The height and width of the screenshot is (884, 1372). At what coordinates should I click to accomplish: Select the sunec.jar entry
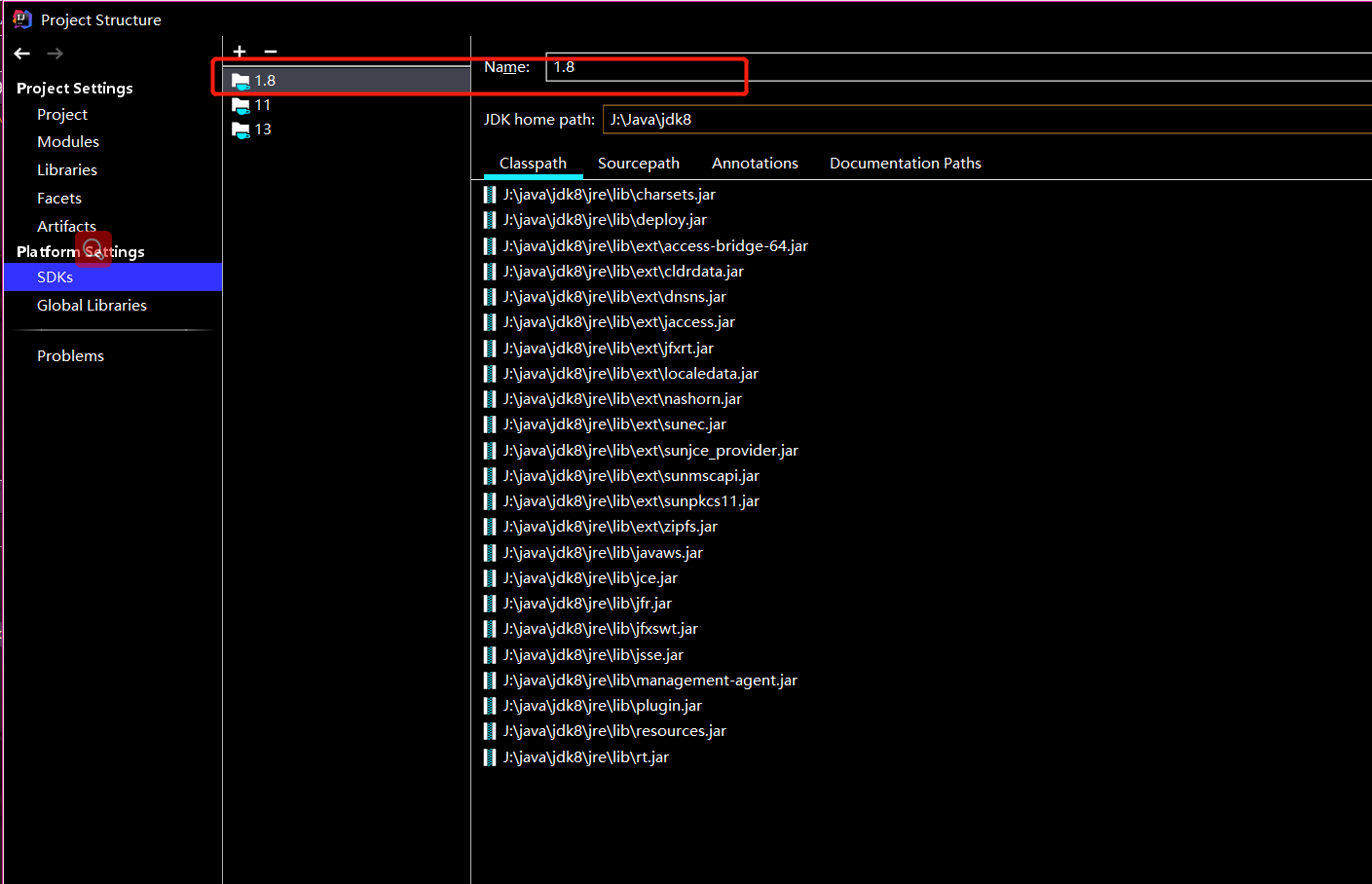coord(614,424)
